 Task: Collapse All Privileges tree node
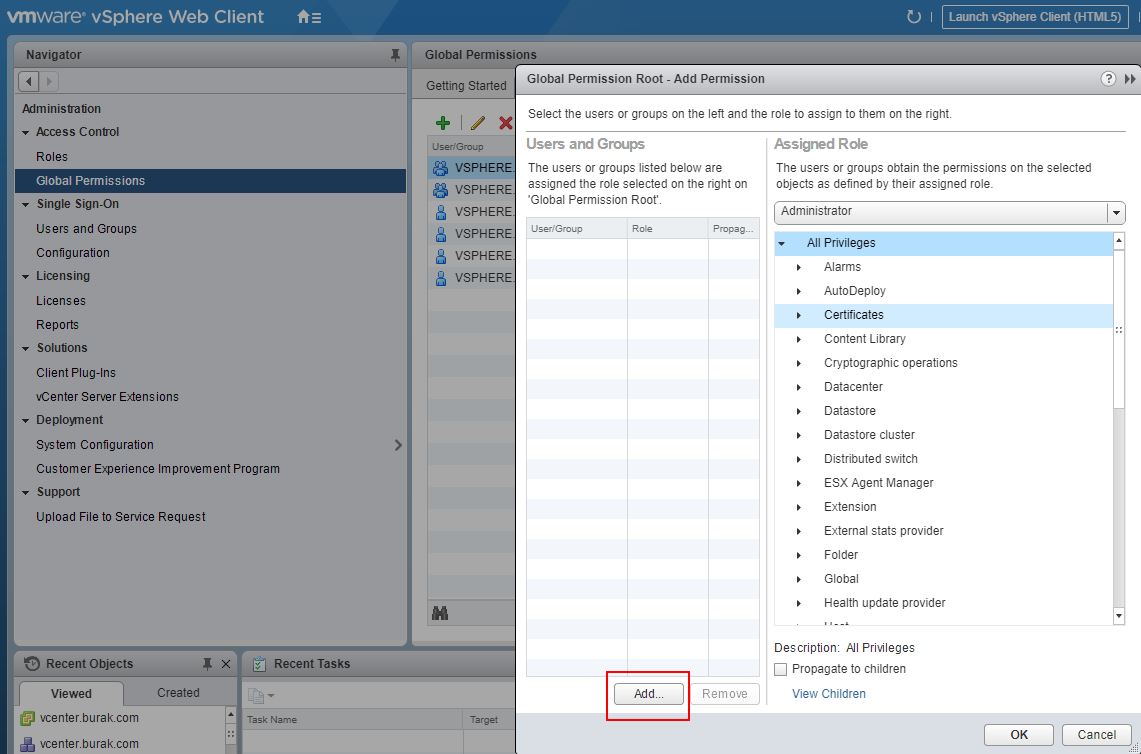782,243
